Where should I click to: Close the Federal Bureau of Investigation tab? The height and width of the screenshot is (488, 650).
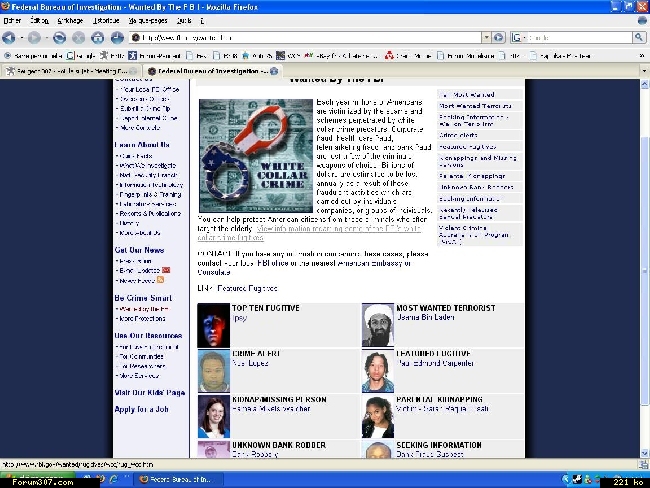[x=274, y=71]
